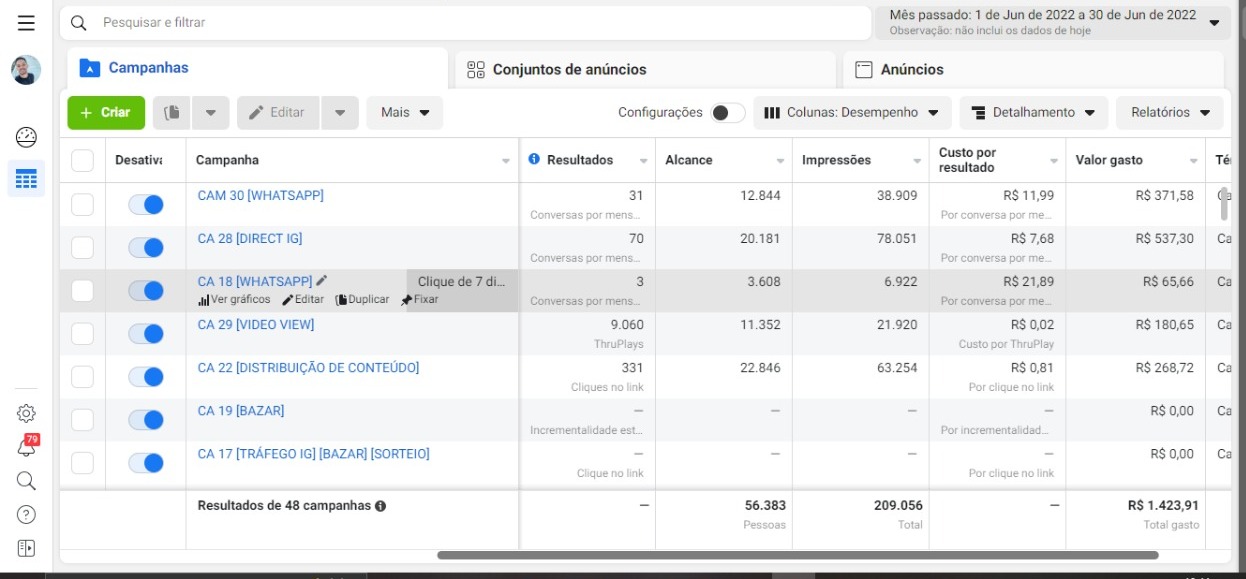The width and height of the screenshot is (1246, 579).
Task: Disable the CAM 30 [WHATSAPP] campaign toggle
Action: click(146, 204)
